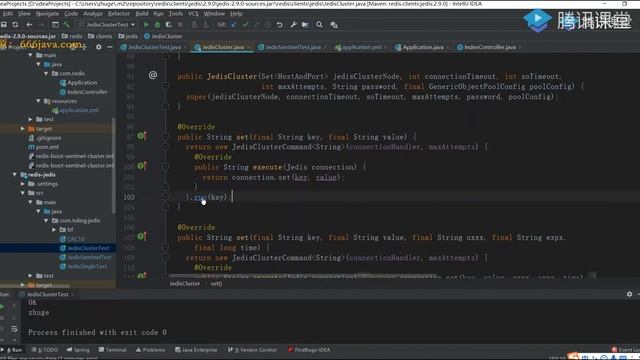This screenshot has height=360, width=640.
Task: Open Run panel gear settings
Action: point(629,294)
